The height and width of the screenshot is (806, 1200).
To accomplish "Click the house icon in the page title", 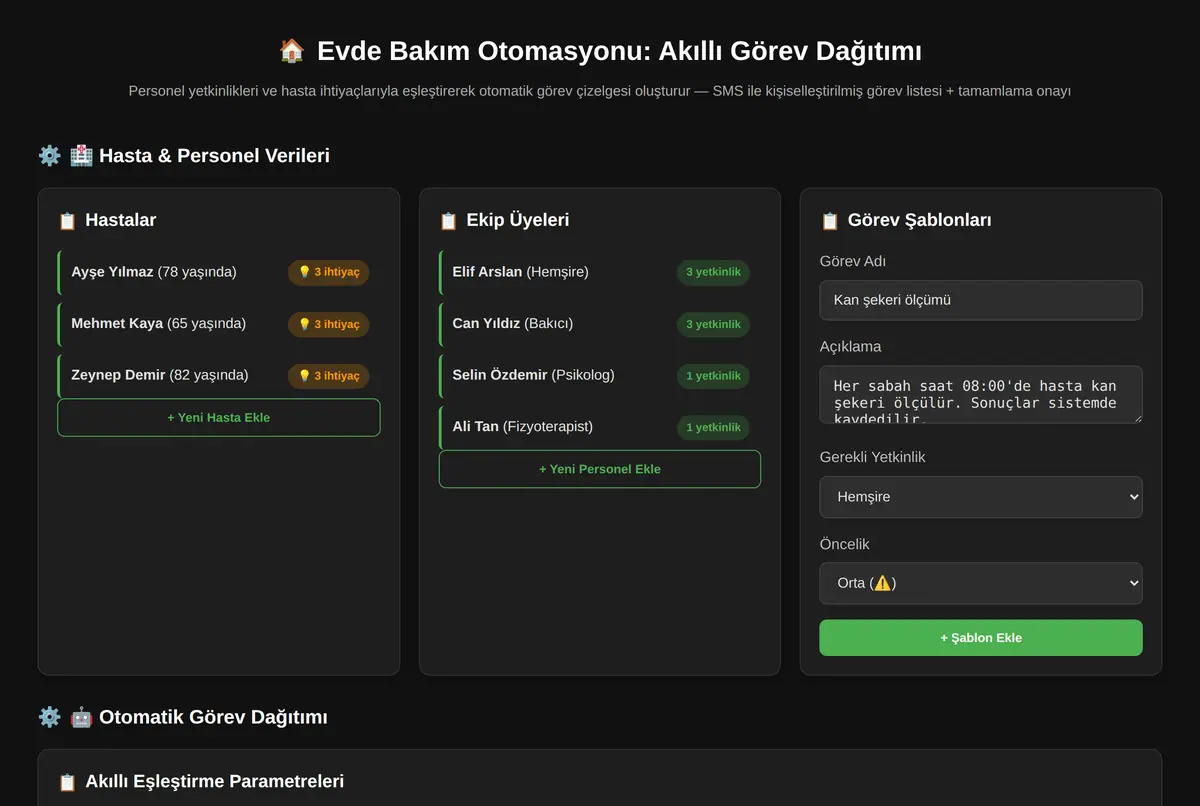I will [291, 51].
